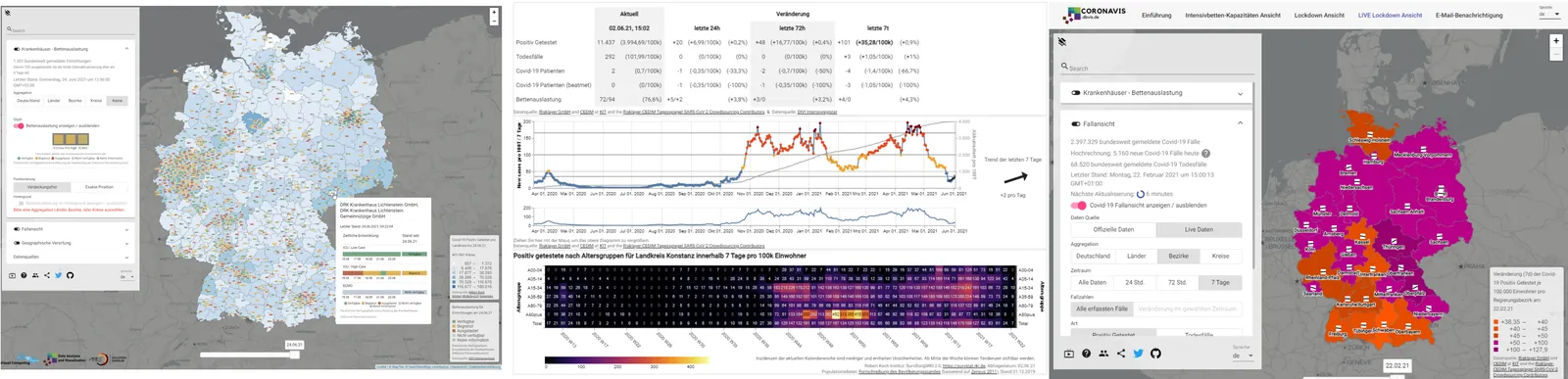Select Alle erfassten Fälle in right panel

click(1102, 308)
